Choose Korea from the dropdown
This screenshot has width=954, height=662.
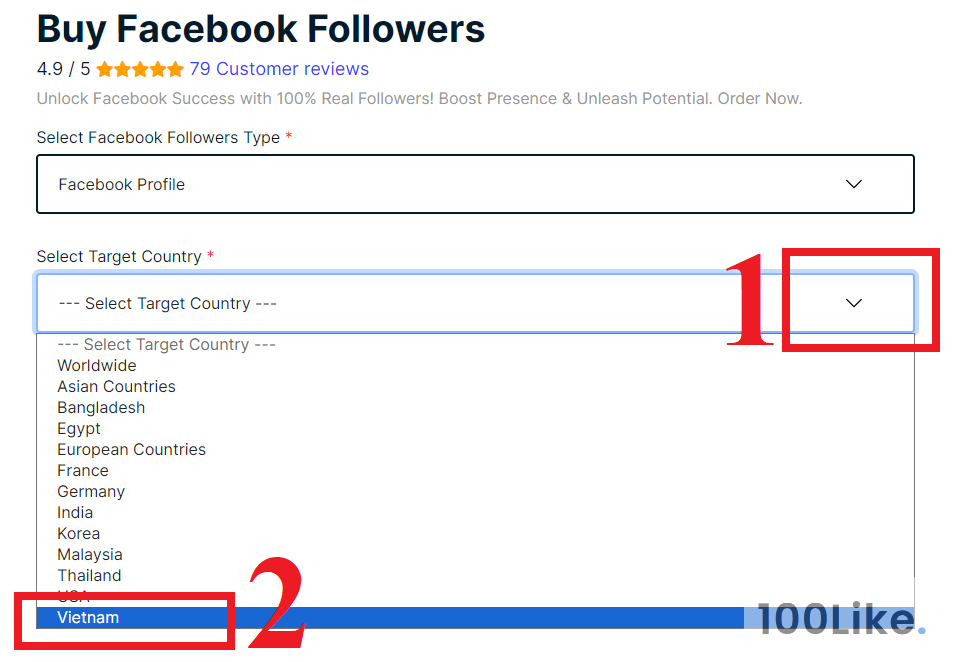click(78, 534)
